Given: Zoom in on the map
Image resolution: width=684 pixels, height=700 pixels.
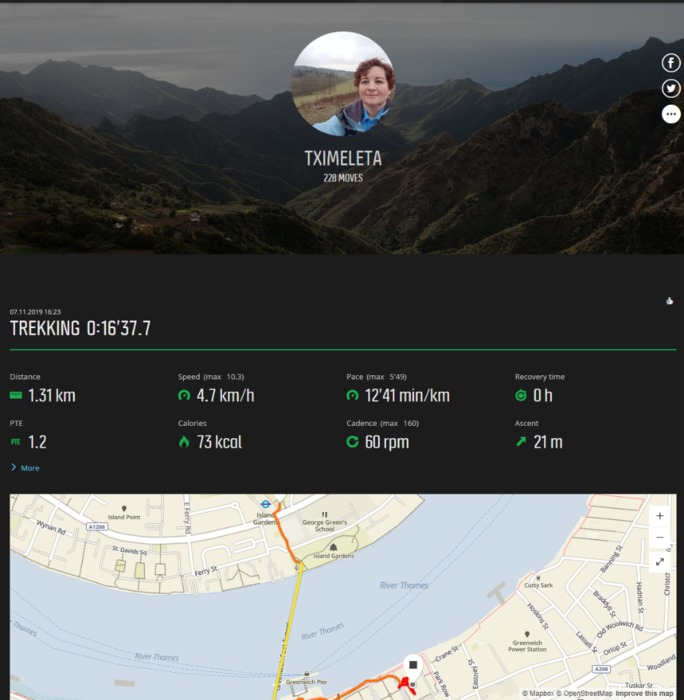Looking at the screenshot, I should 659,516.
